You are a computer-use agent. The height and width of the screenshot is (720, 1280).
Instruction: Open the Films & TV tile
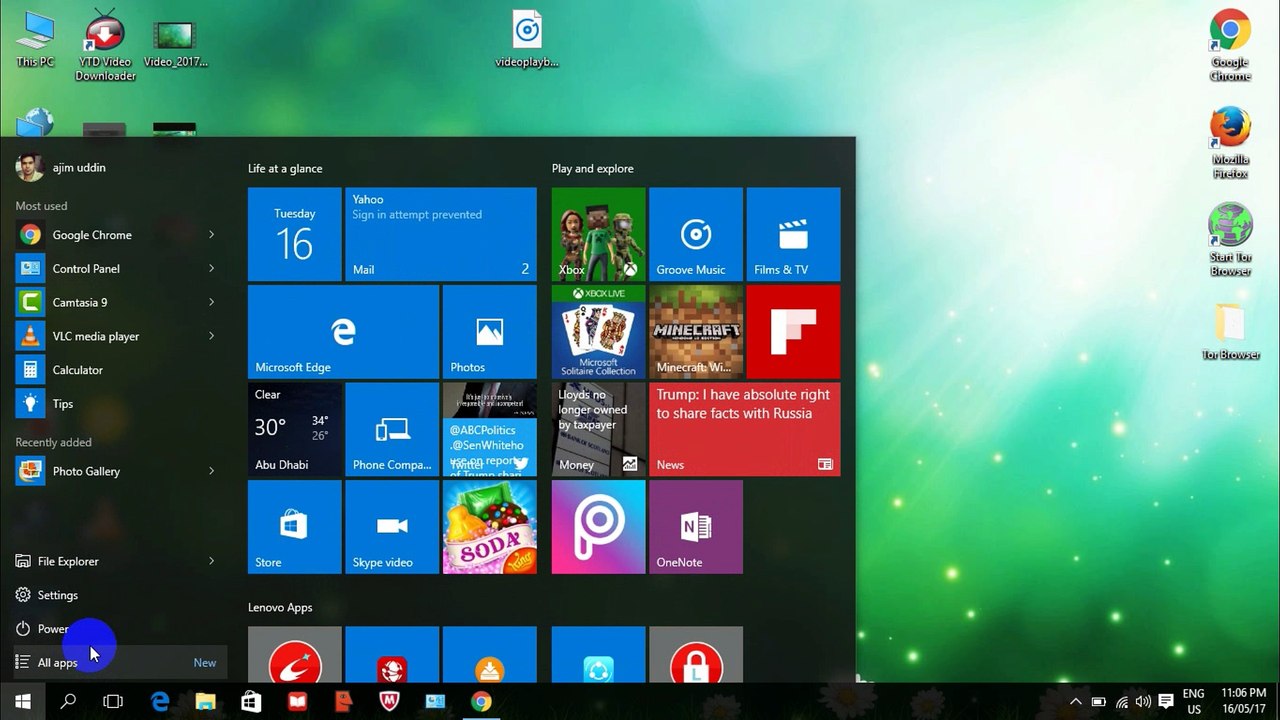[793, 234]
